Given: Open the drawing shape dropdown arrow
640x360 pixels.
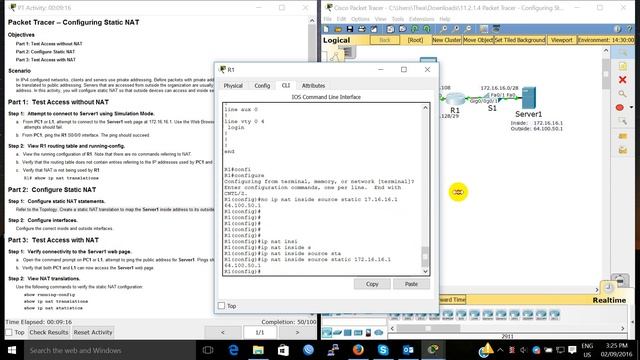Looking at the screenshot, I should tap(631, 107).
